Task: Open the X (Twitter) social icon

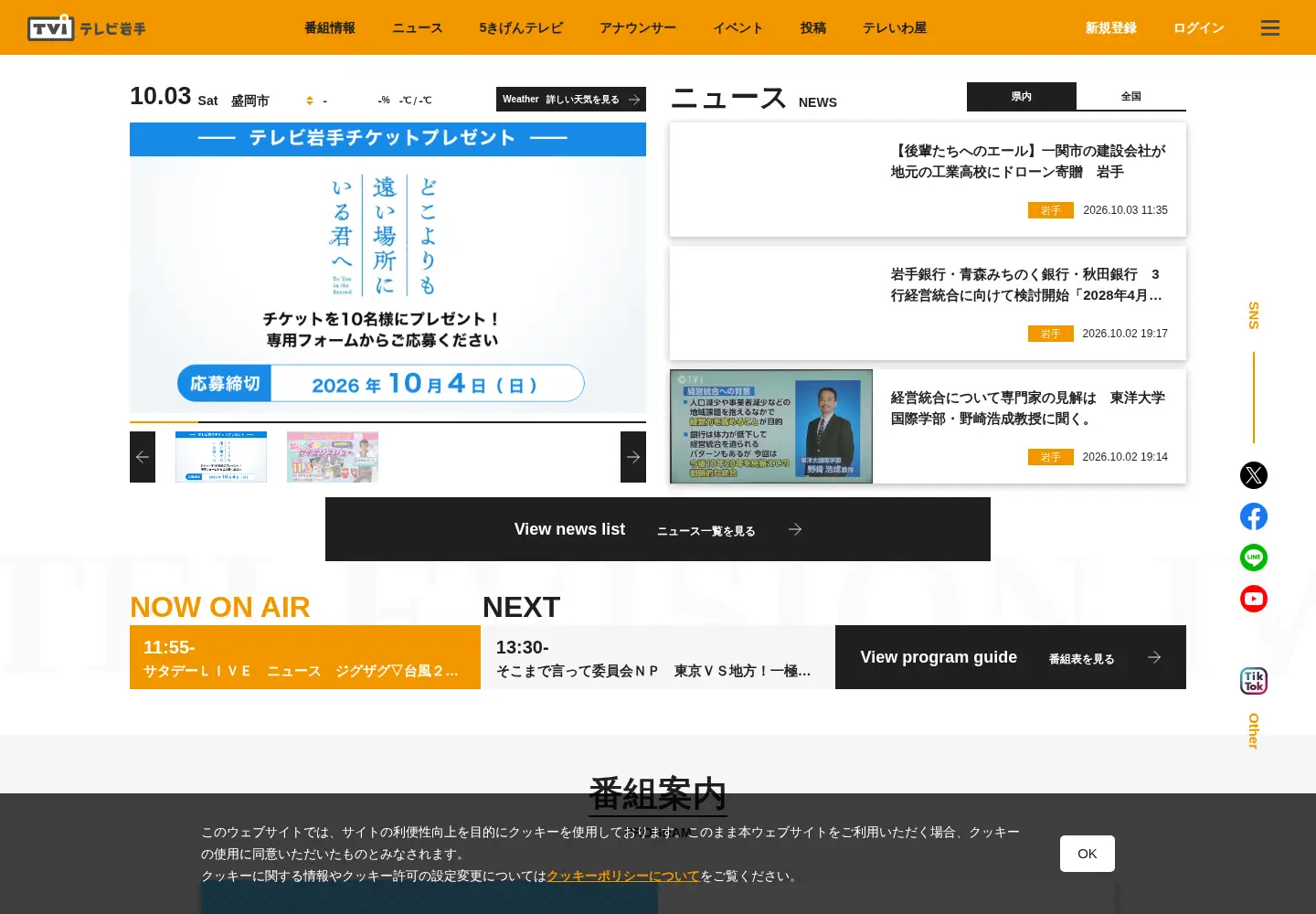Action: click(1254, 475)
